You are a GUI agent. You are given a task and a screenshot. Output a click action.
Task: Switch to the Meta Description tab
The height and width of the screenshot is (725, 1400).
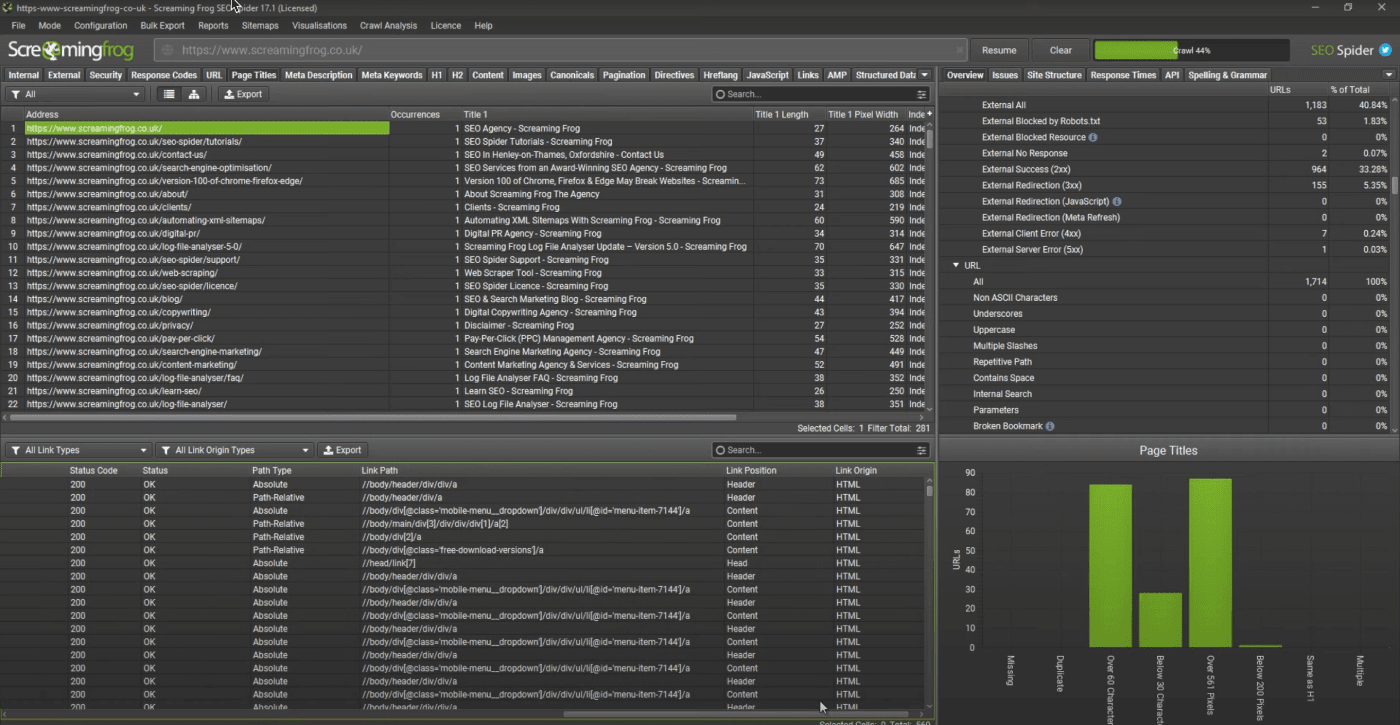[x=318, y=75]
